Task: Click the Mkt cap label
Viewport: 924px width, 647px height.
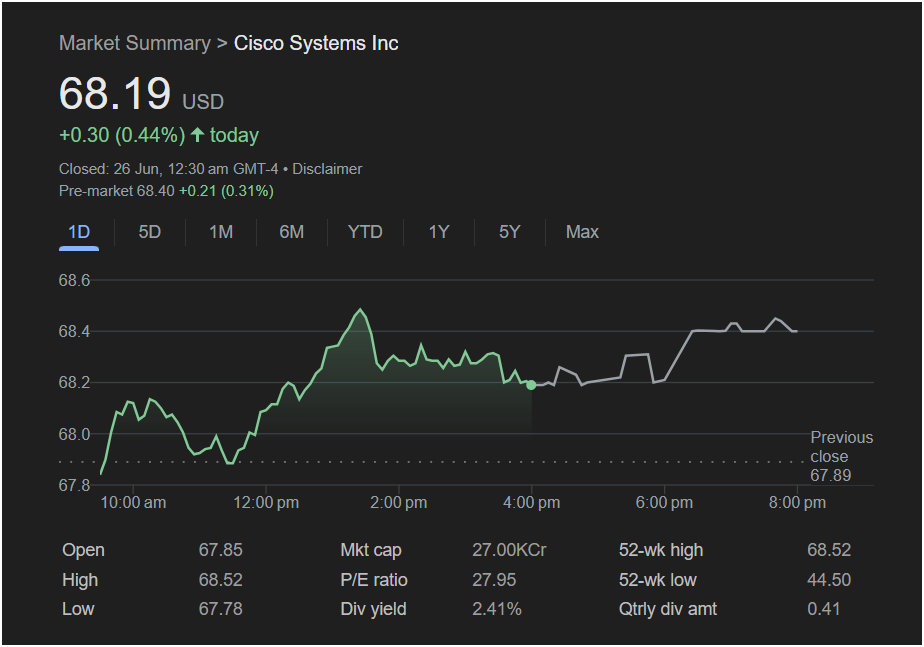Action: tap(371, 550)
